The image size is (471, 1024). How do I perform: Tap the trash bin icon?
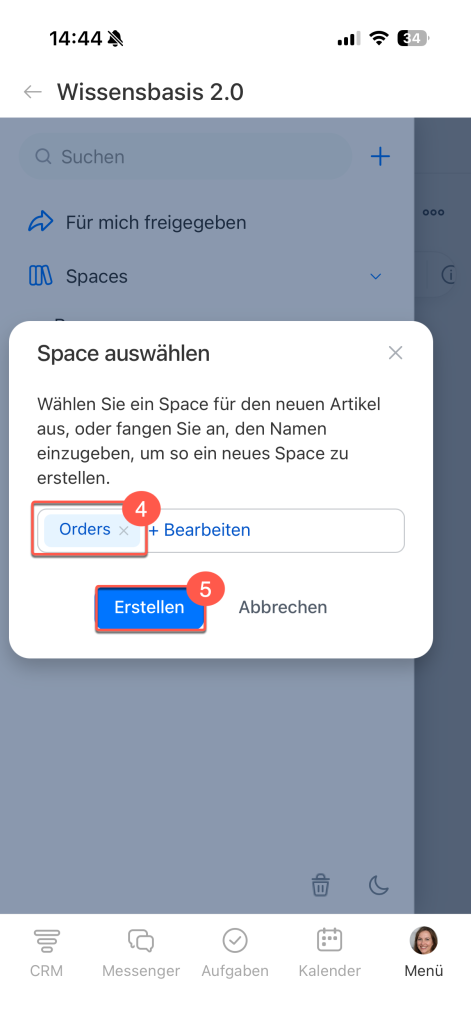coord(320,886)
